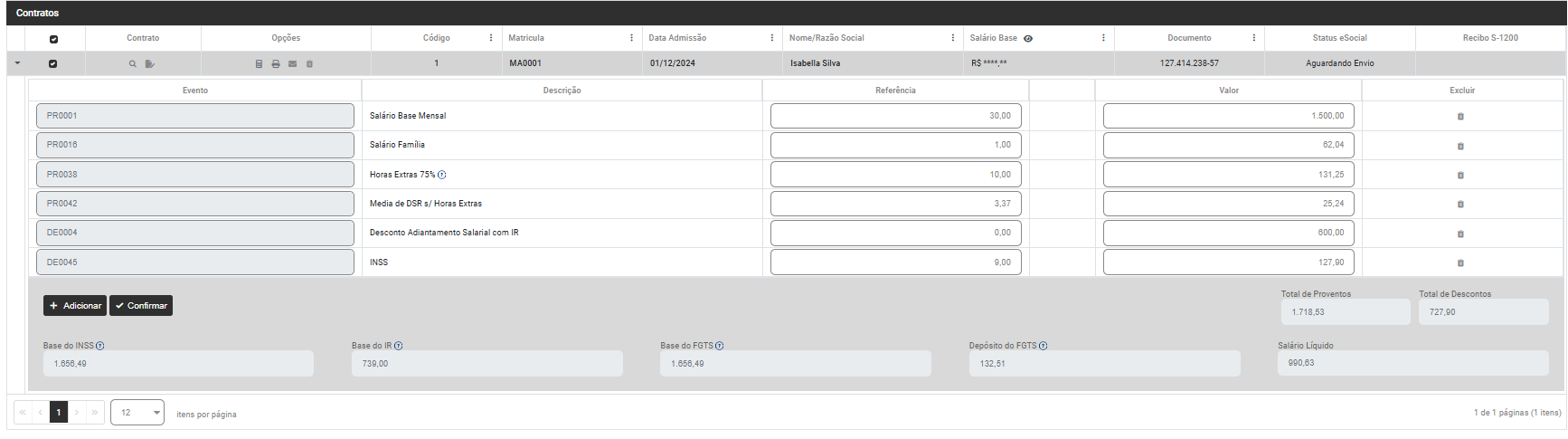
Task: Go to the next page
Action: point(77,413)
